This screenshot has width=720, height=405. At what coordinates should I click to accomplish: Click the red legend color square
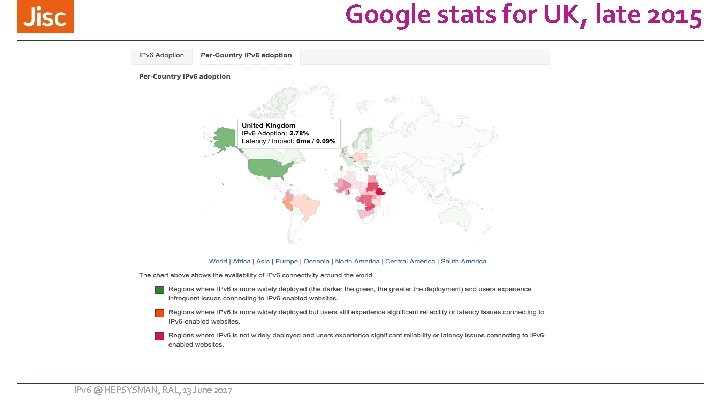[159, 336]
